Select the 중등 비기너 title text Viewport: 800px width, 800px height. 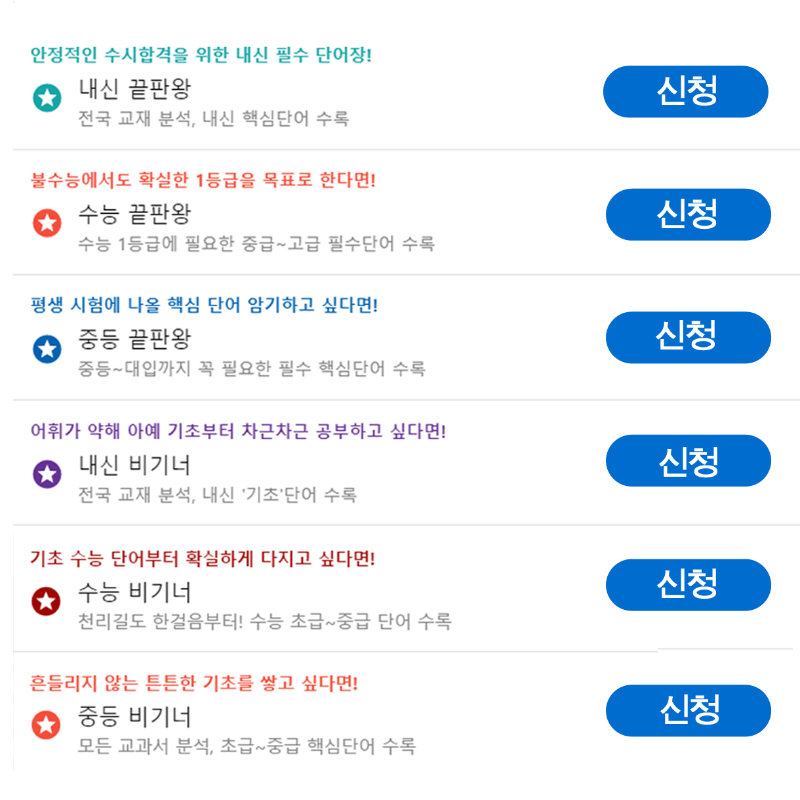click(x=135, y=716)
